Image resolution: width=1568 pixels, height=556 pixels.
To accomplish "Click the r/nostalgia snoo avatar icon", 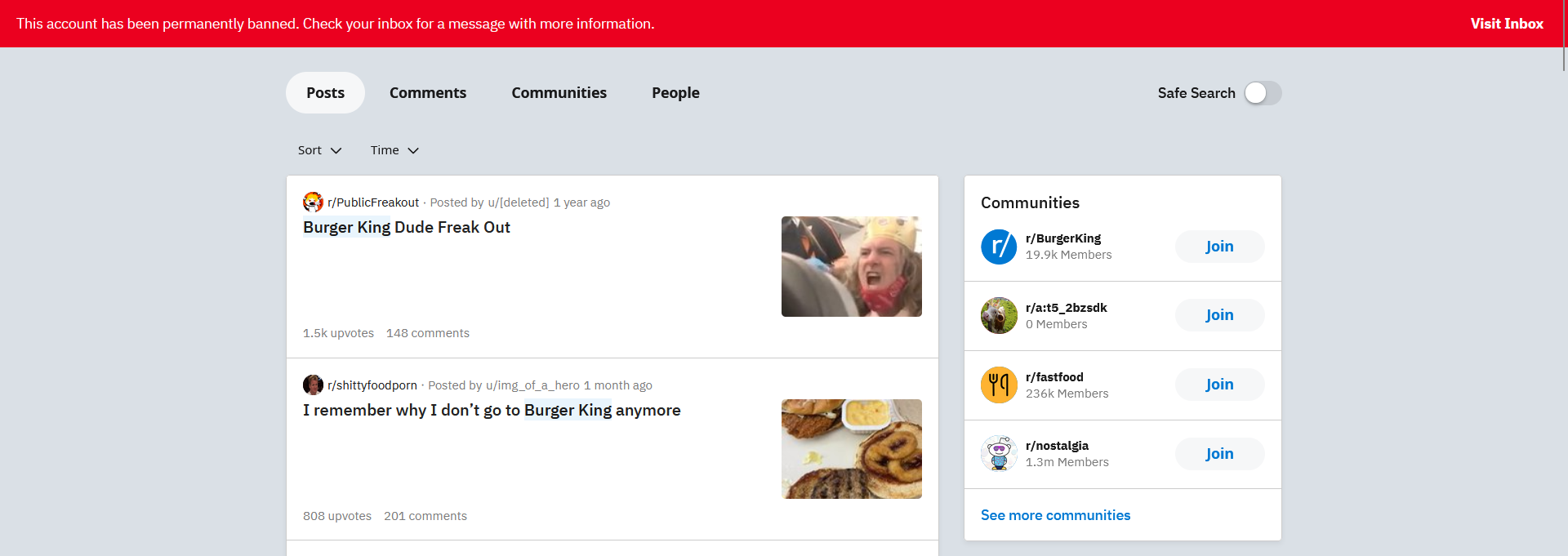I will point(999,454).
